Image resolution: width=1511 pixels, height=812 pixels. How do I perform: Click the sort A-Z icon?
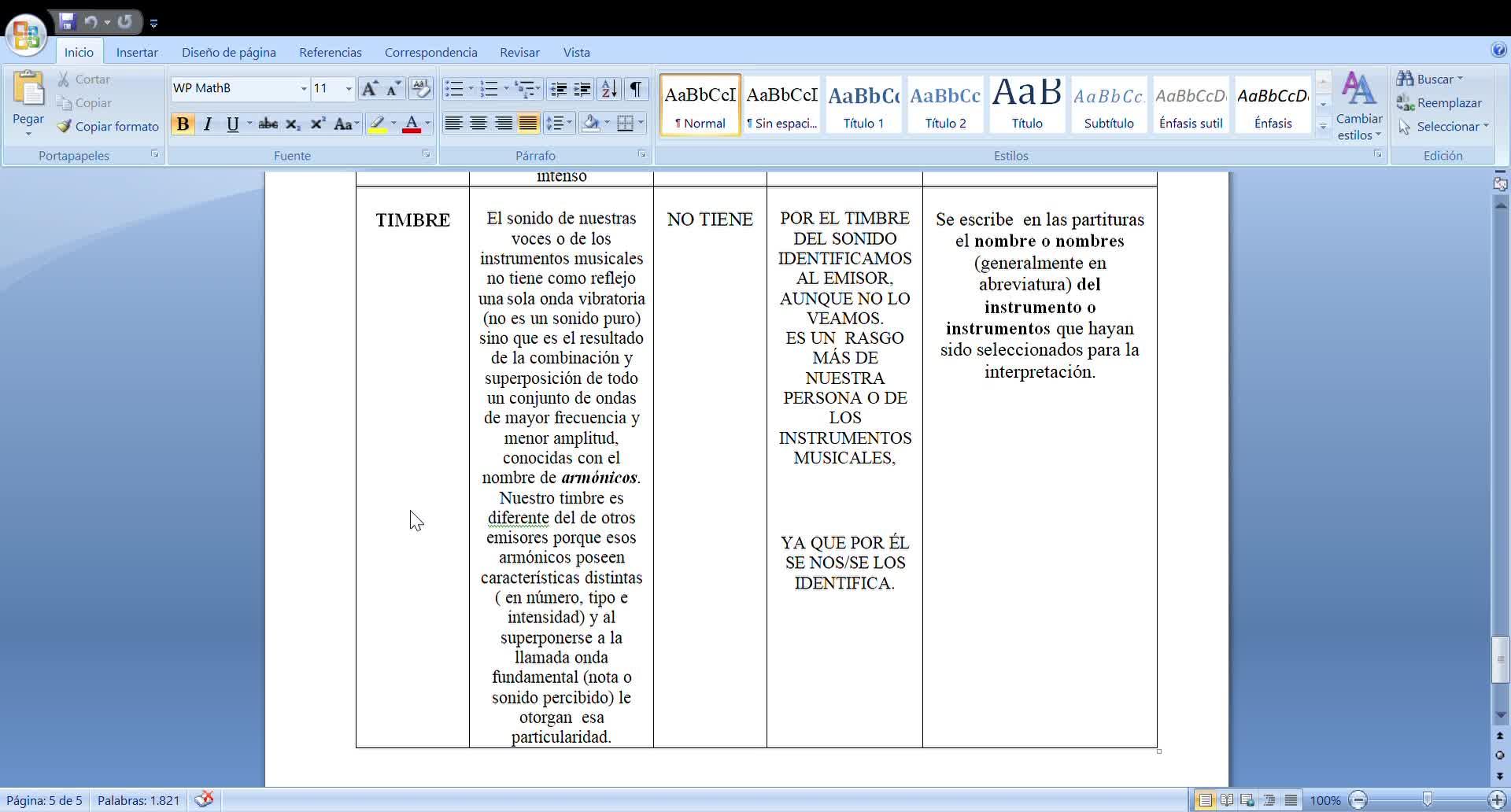(x=608, y=89)
